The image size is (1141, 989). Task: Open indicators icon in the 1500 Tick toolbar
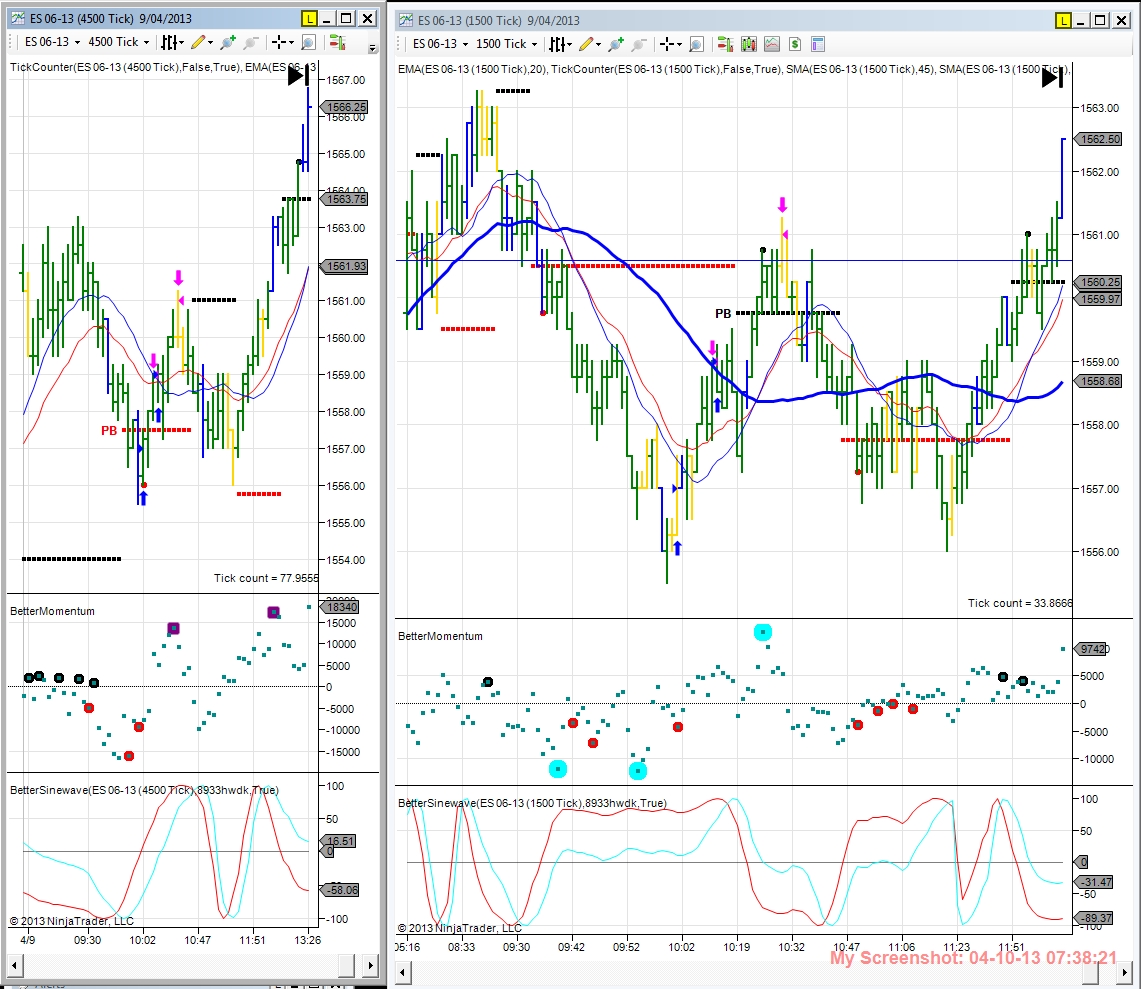(771, 44)
